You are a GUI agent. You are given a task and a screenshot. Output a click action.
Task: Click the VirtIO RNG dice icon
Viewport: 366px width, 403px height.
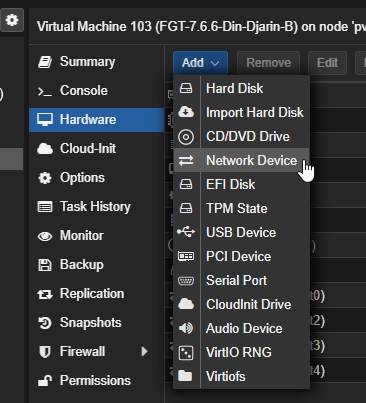(x=186, y=353)
